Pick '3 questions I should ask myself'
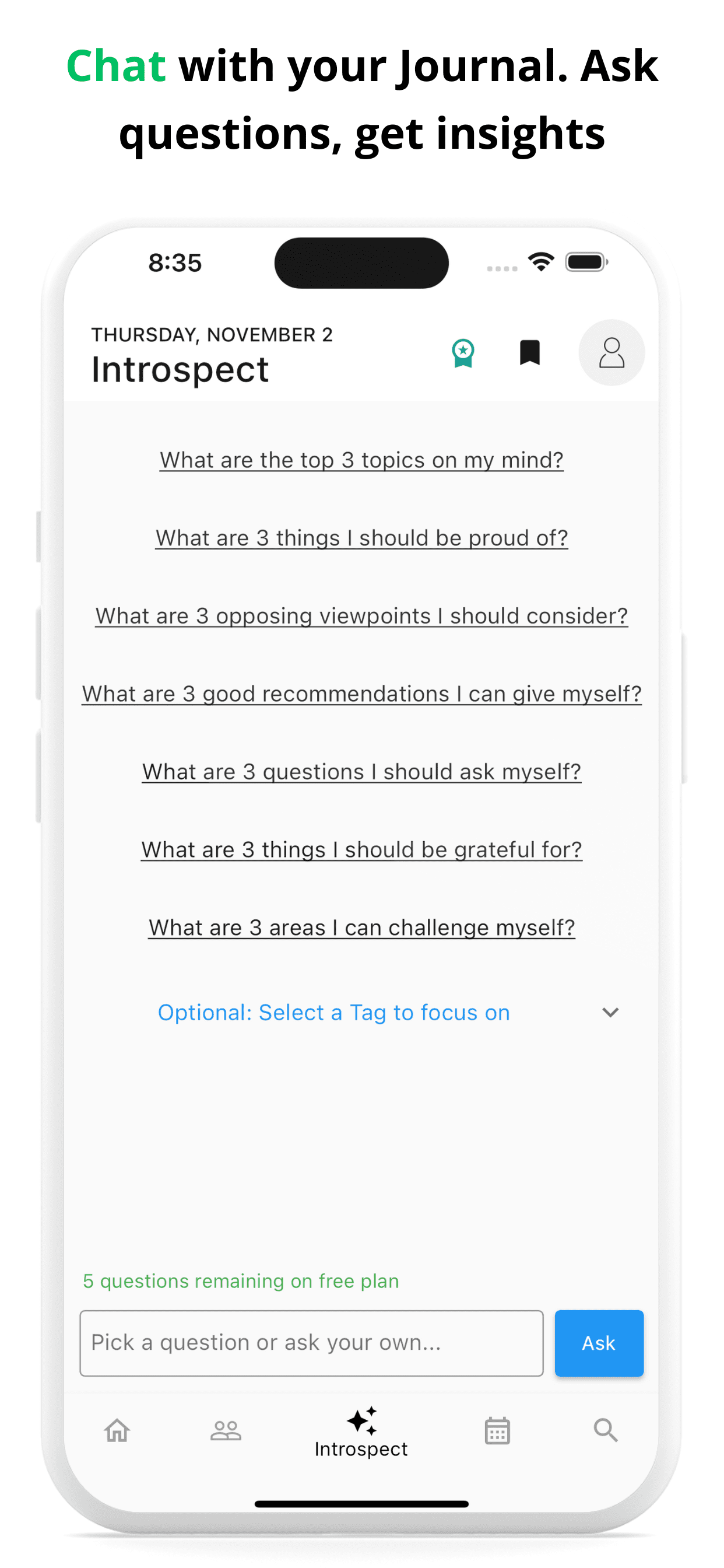Viewport: 724px width, 1568px height. [361, 772]
